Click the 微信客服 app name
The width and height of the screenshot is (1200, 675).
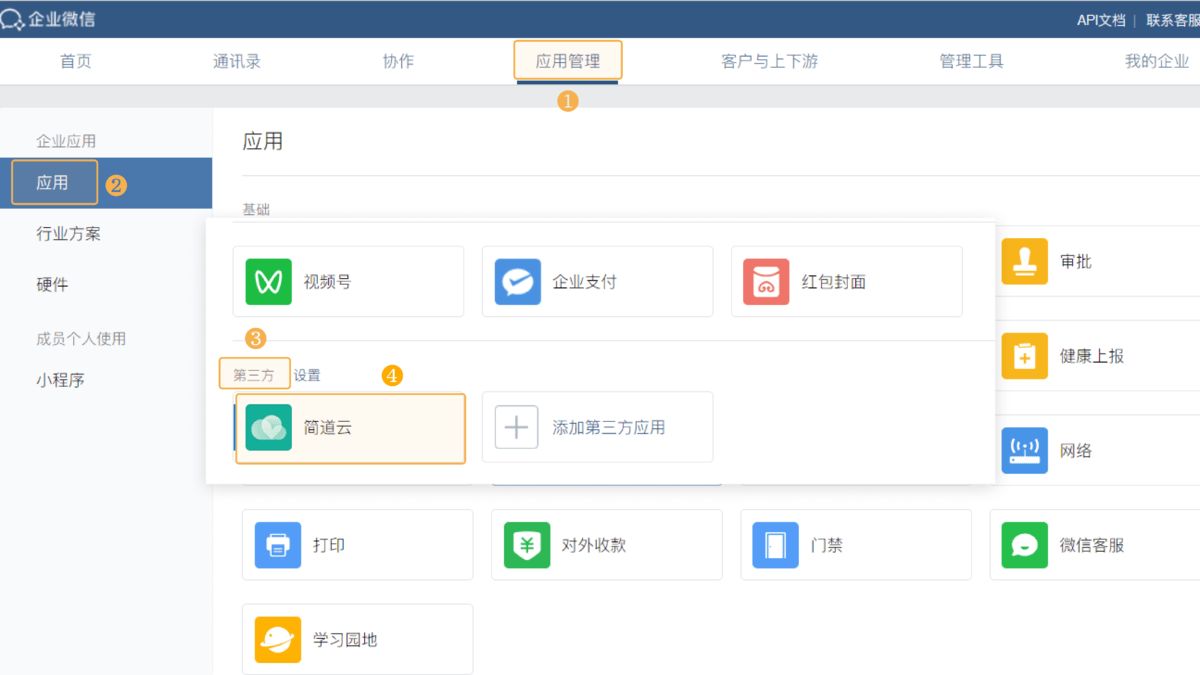coord(1092,545)
